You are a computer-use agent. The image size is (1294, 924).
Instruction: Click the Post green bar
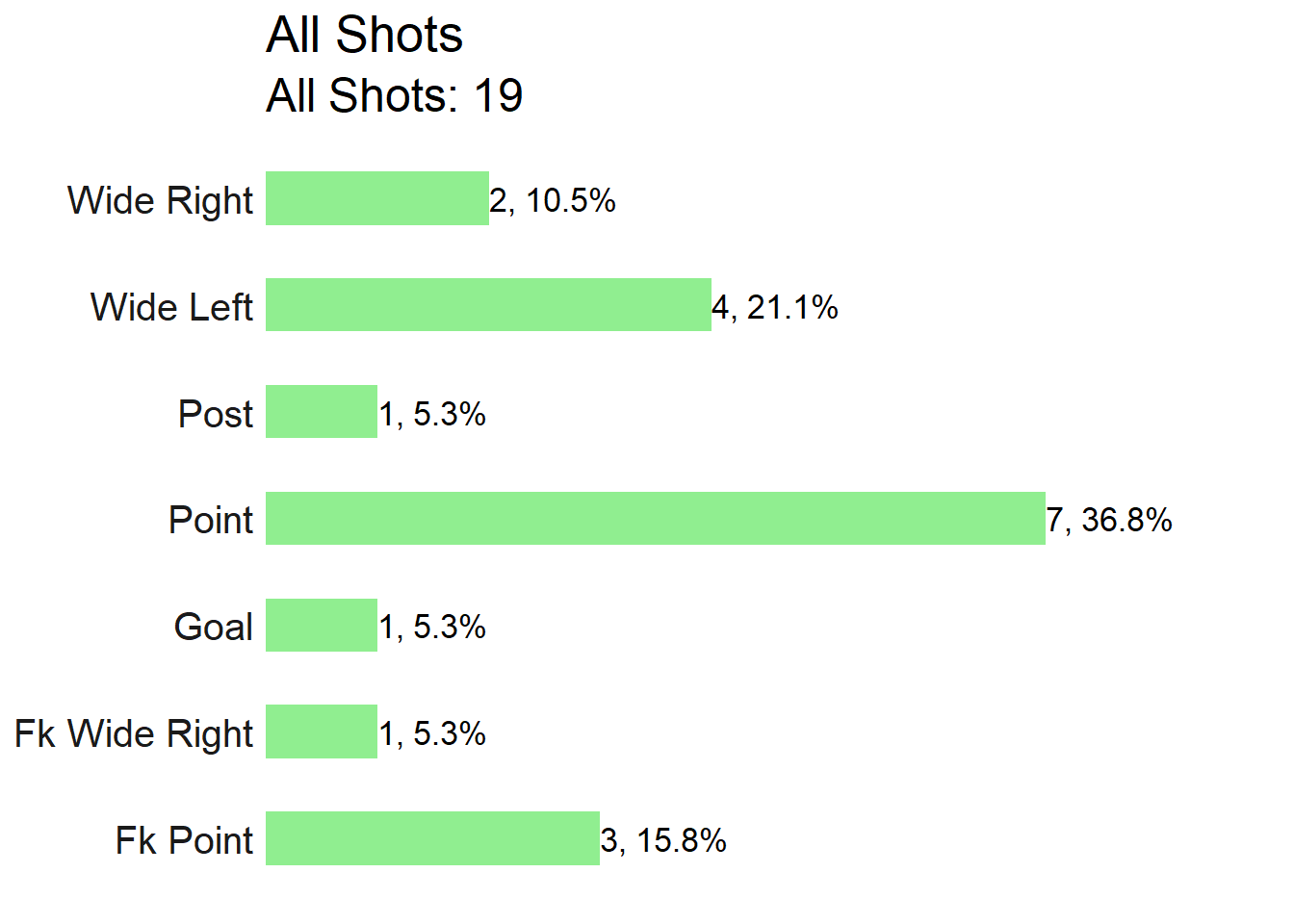(322, 412)
